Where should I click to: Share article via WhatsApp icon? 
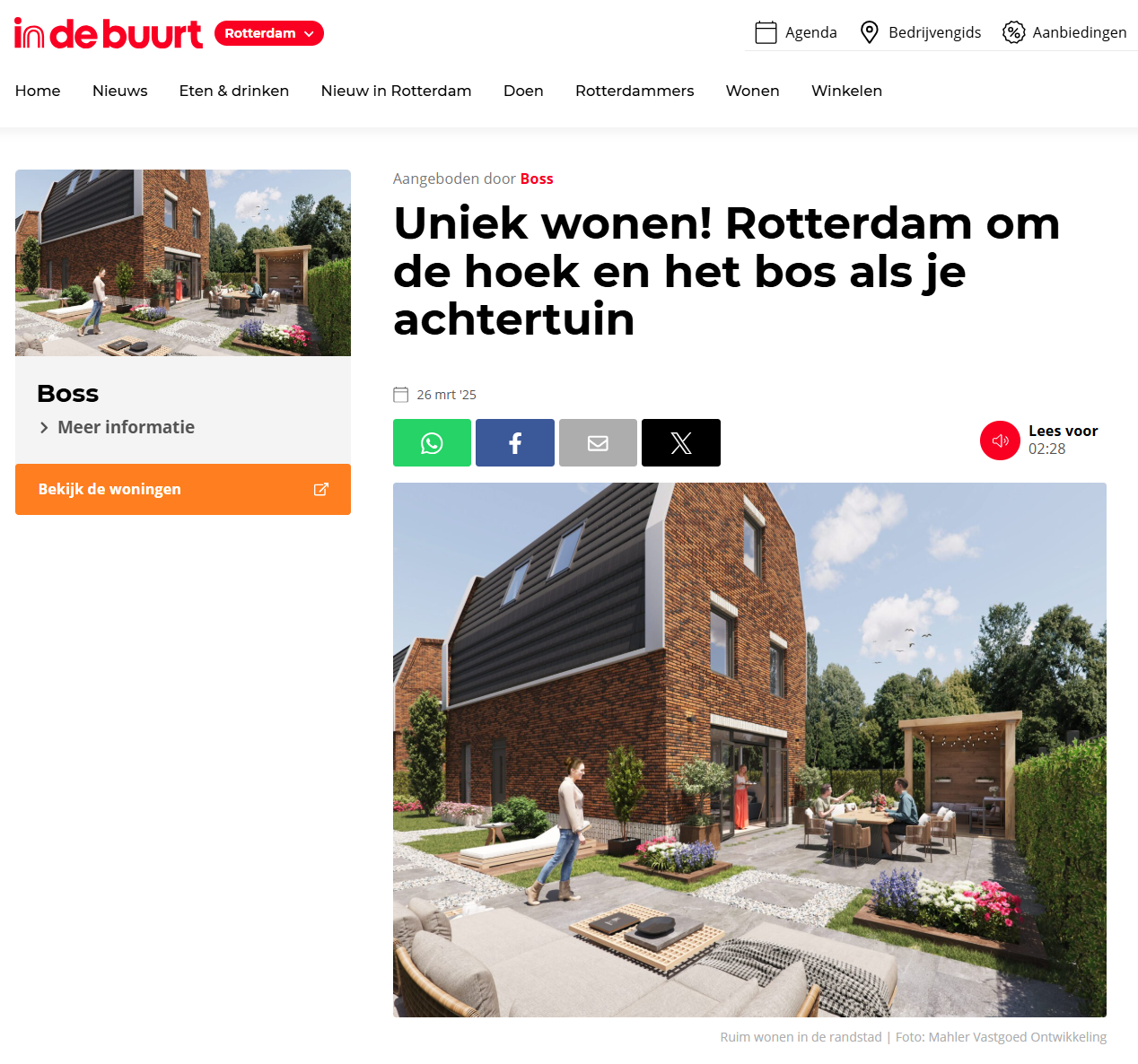click(x=432, y=442)
